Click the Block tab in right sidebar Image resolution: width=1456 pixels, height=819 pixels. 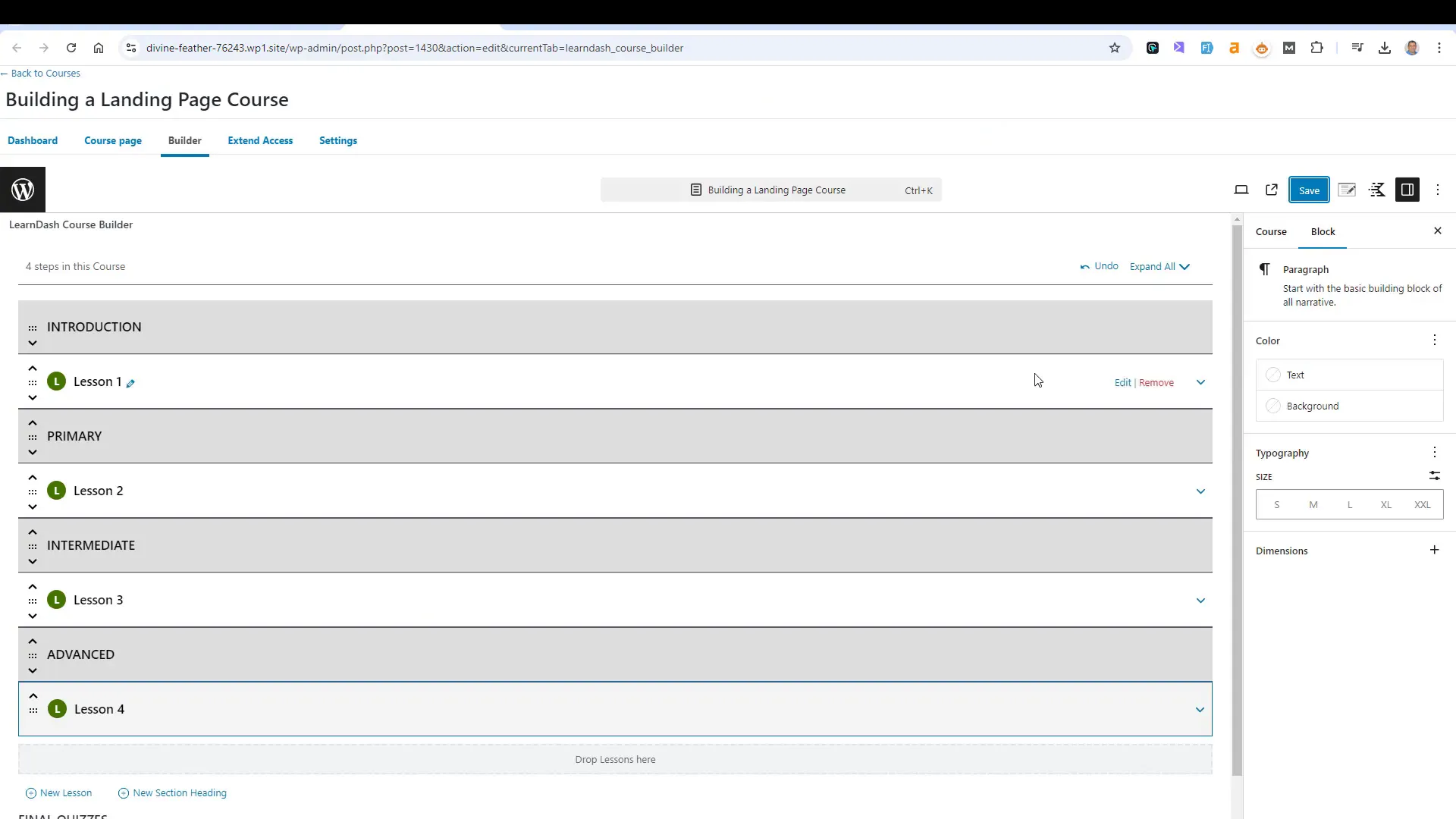[x=1323, y=231]
